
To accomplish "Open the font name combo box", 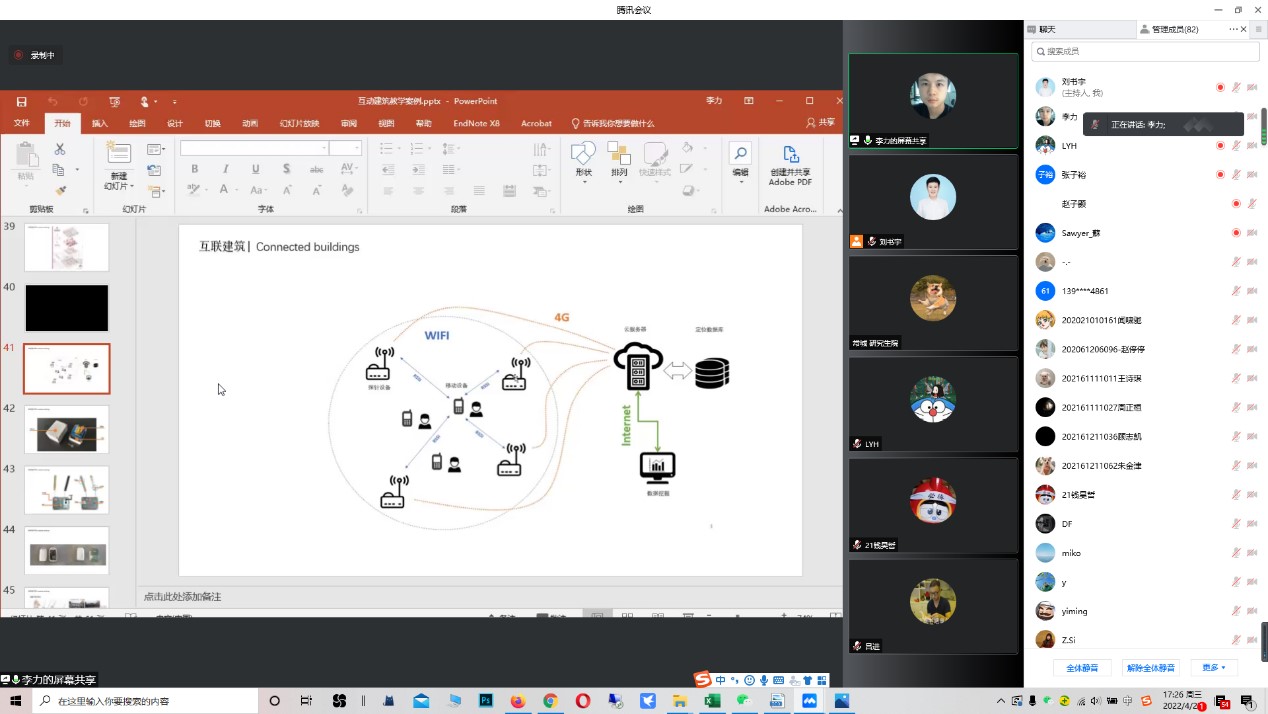I will 254,148.
